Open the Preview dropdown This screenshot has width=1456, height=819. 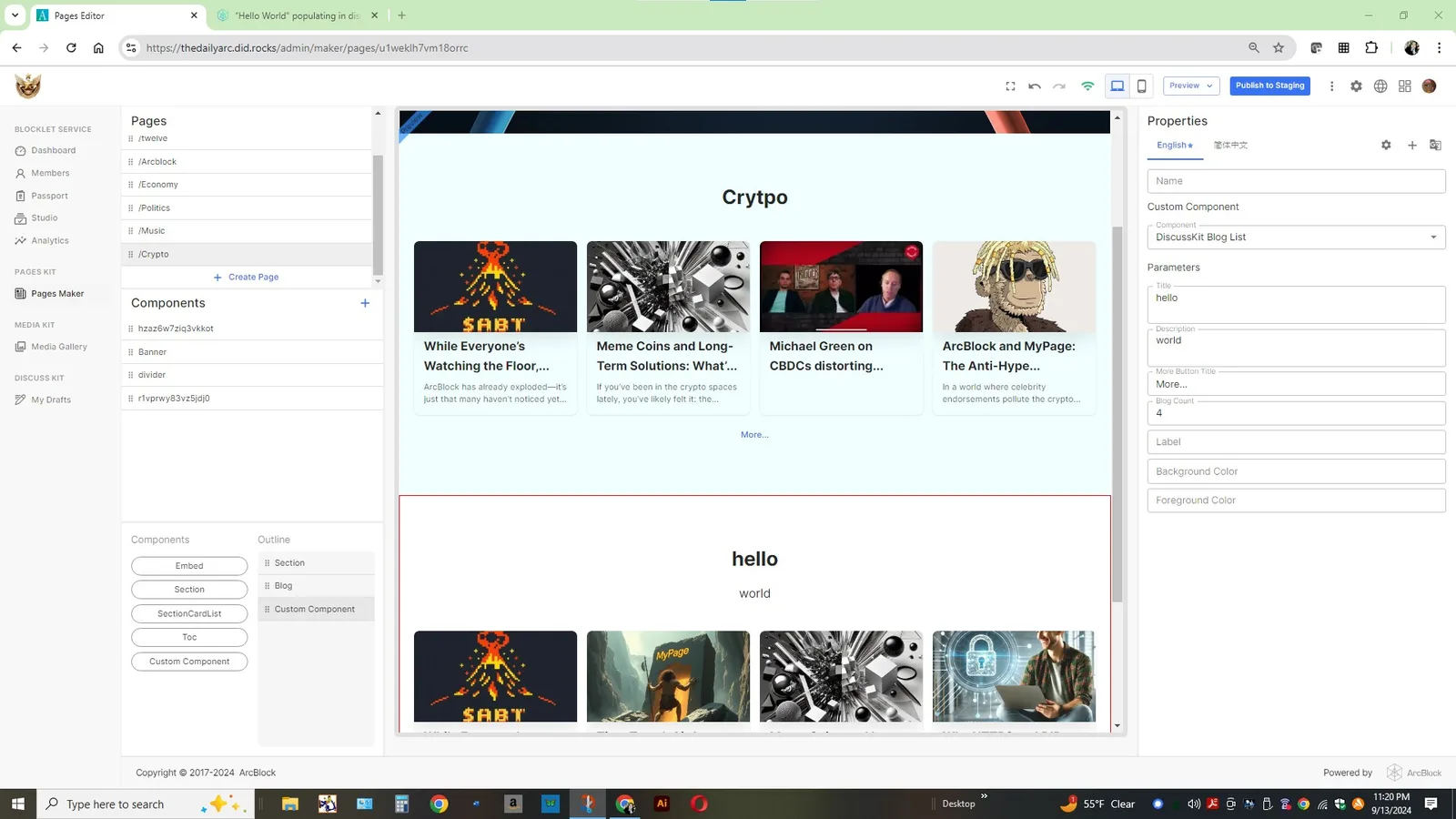[x=1191, y=86]
